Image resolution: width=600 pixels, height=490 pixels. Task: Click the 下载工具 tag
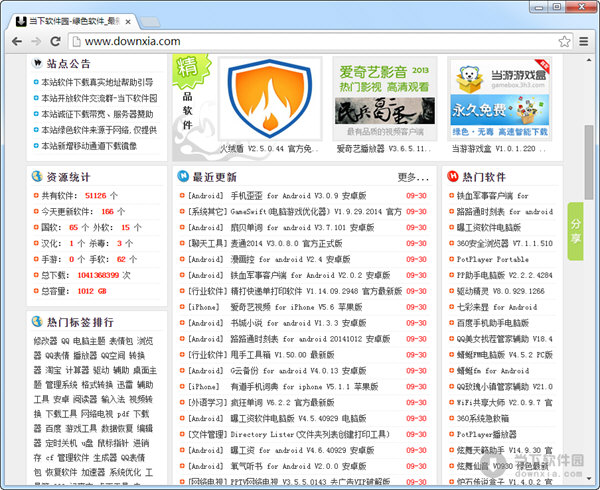(x=61, y=414)
